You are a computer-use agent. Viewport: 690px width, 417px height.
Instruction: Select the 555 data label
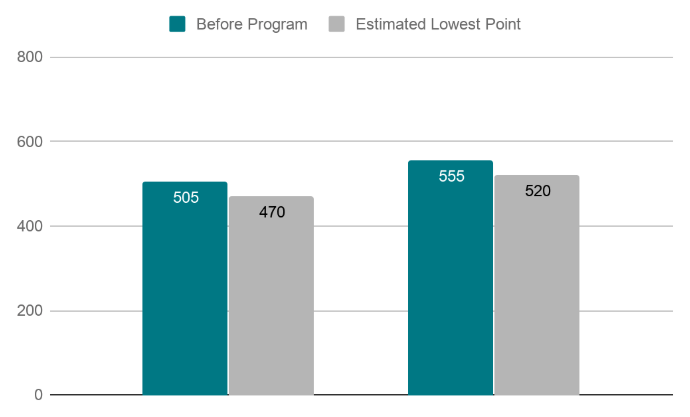[452, 176]
